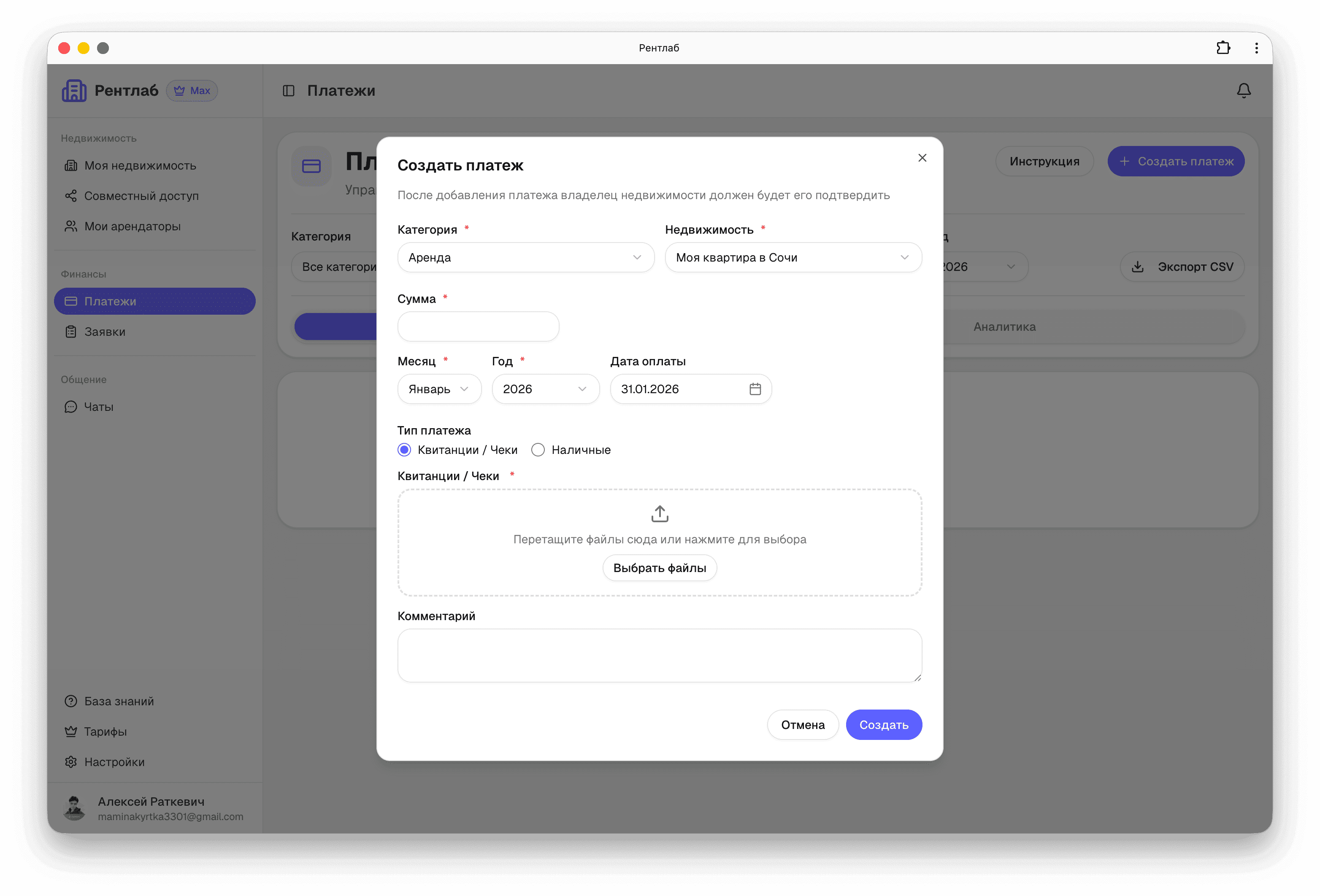Open the calendar picker icon
Image resolution: width=1320 pixels, height=896 pixels.
(755, 389)
